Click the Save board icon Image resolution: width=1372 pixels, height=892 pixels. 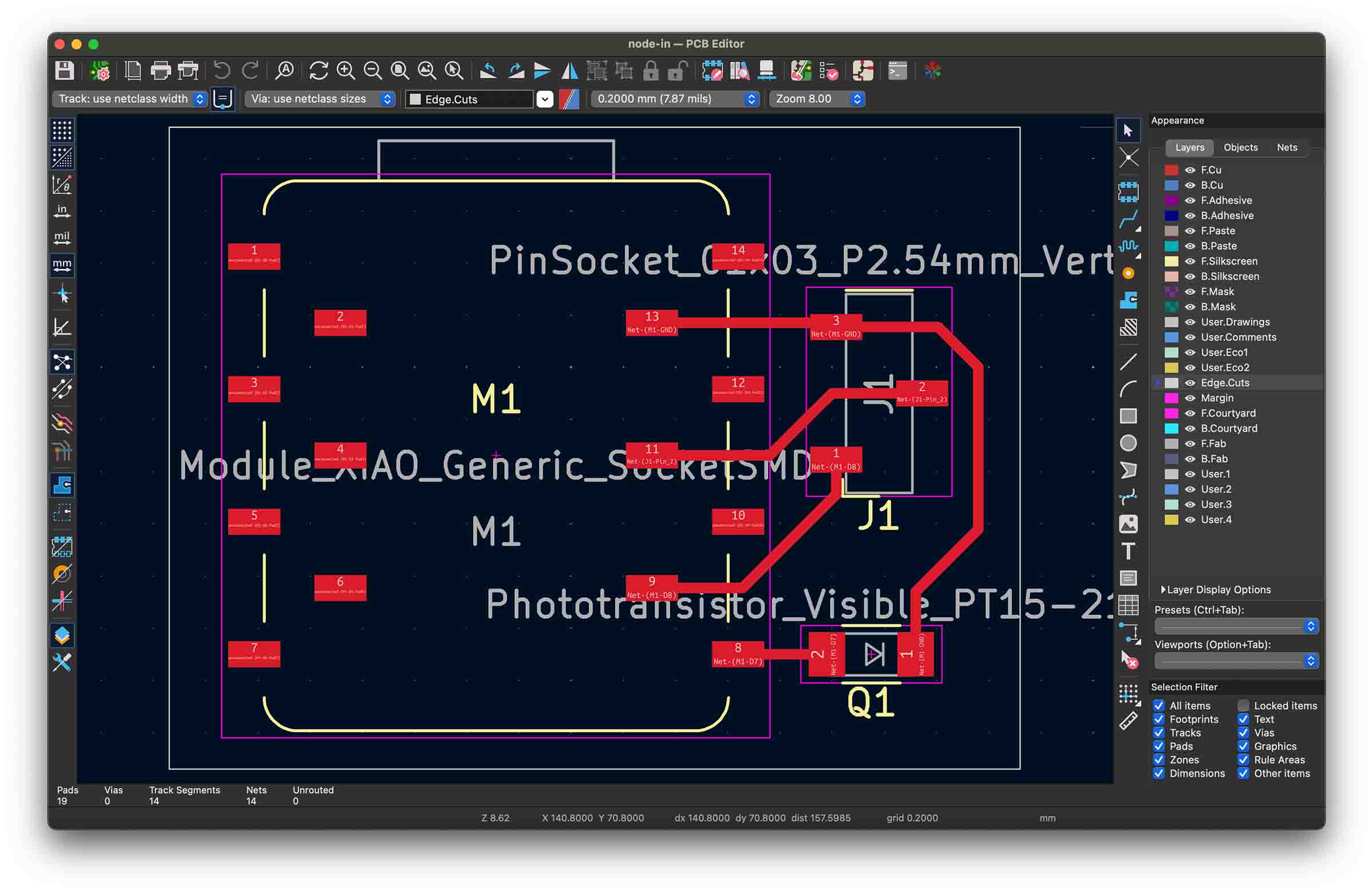(x=64, y=71)
